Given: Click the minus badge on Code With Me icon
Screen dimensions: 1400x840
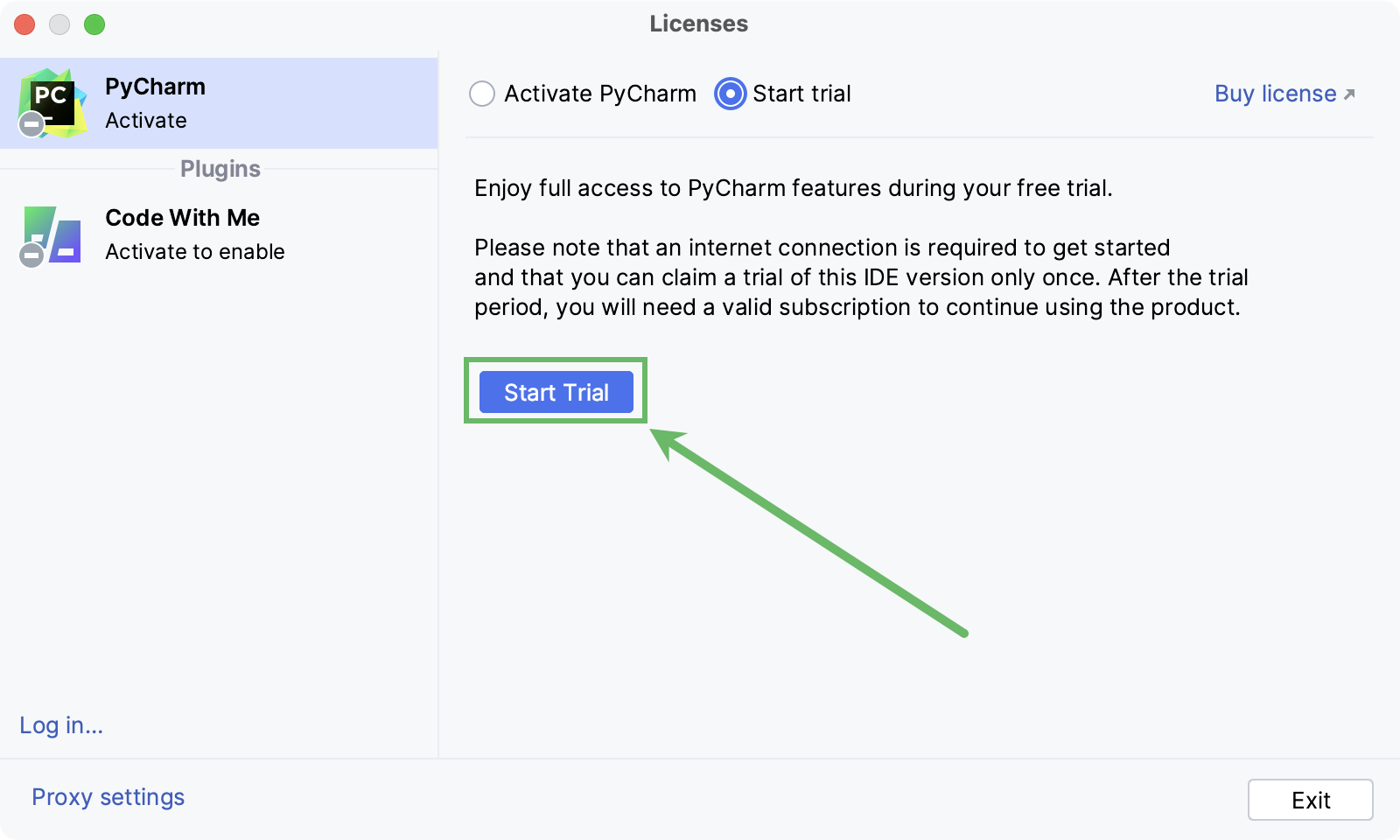Looking at the screenshot, I should pyautogui.click(x=31, y=255).
